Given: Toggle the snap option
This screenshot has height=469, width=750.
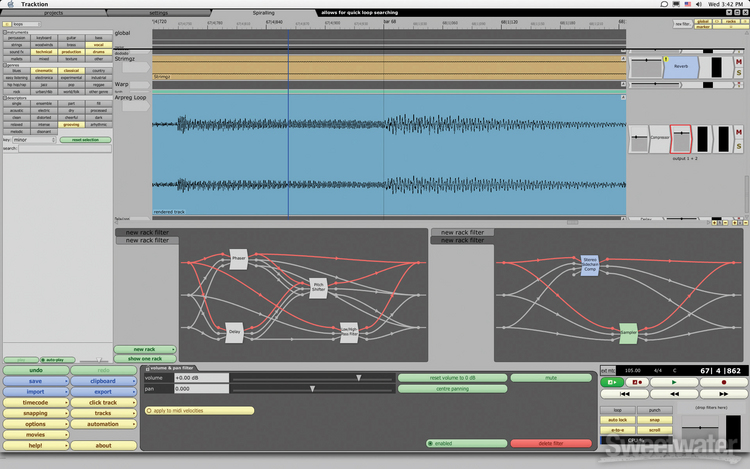Looking at the screenshot, I should coord(654,420).
